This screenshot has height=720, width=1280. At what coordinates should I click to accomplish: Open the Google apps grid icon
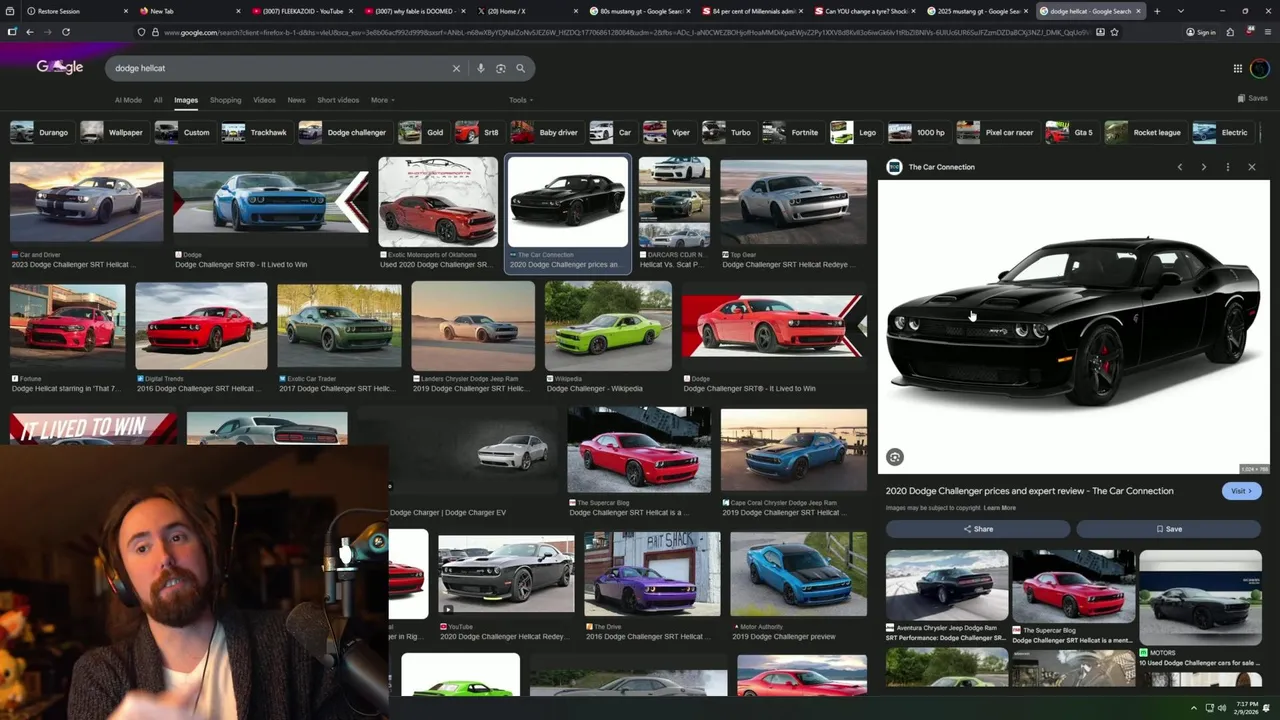[x=1238, y=68]
